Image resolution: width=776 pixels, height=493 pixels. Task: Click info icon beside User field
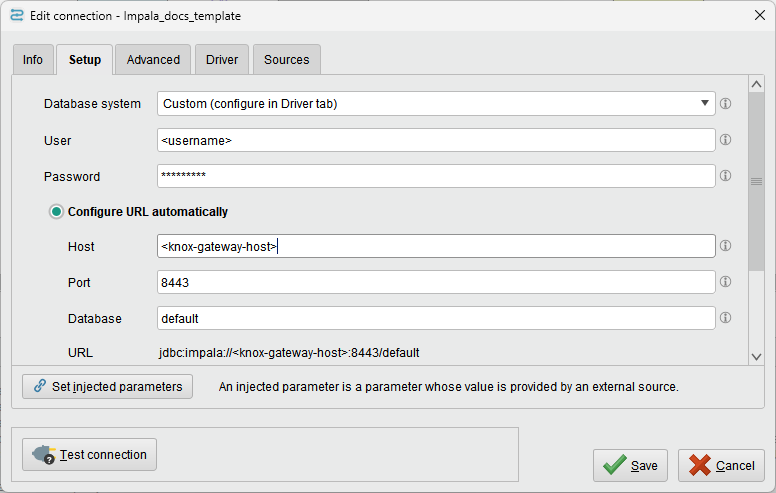tap(726, 140)
